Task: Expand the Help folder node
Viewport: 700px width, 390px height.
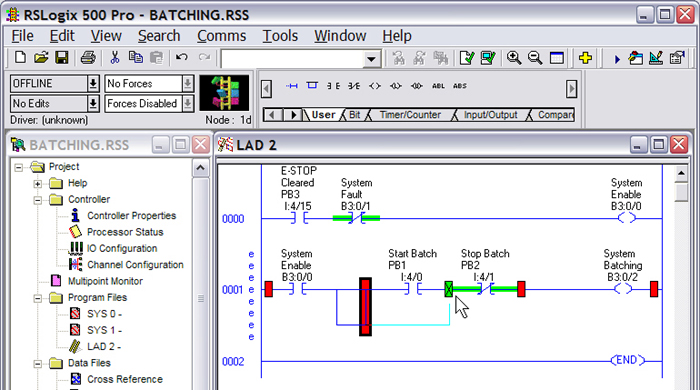Action: point(38,184)
